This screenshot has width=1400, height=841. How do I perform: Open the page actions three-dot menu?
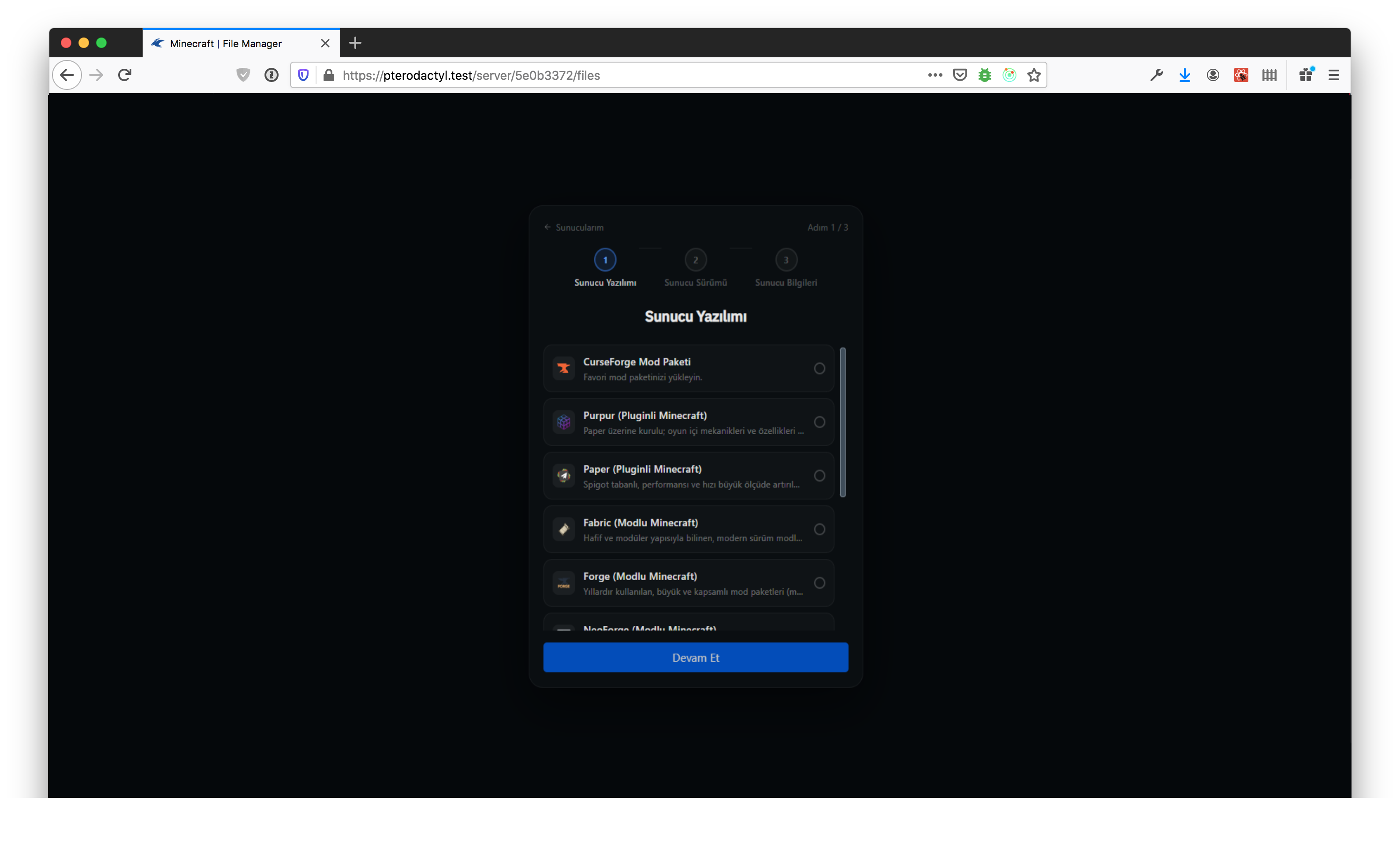coord(935,75)
